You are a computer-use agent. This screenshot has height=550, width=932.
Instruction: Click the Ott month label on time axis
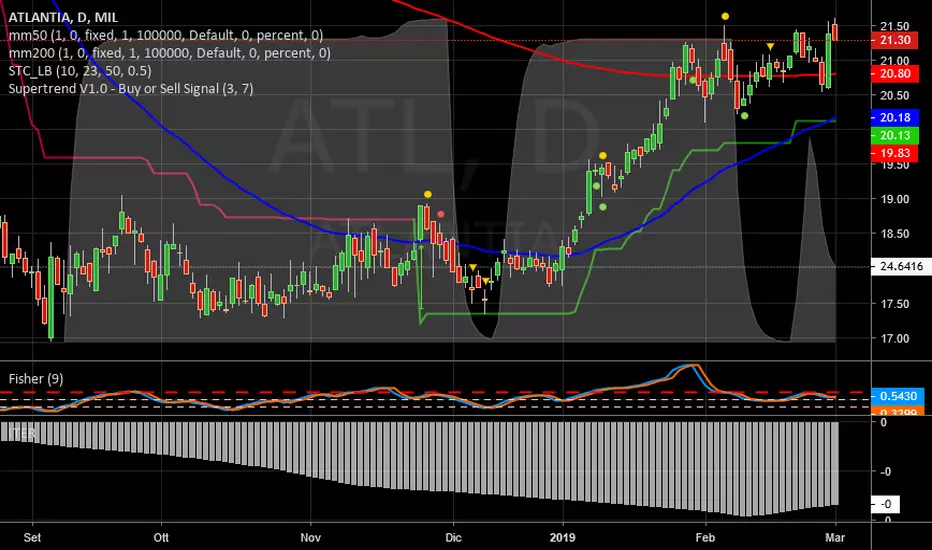[161, 538]
